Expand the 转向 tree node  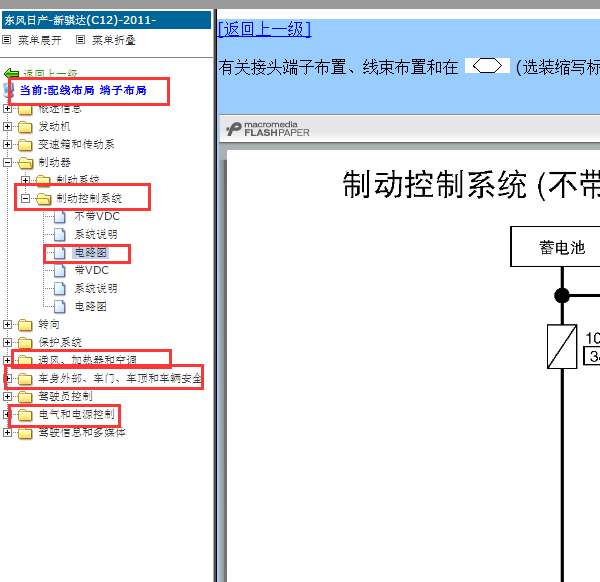pyautogui.click(x=7, y=324)
